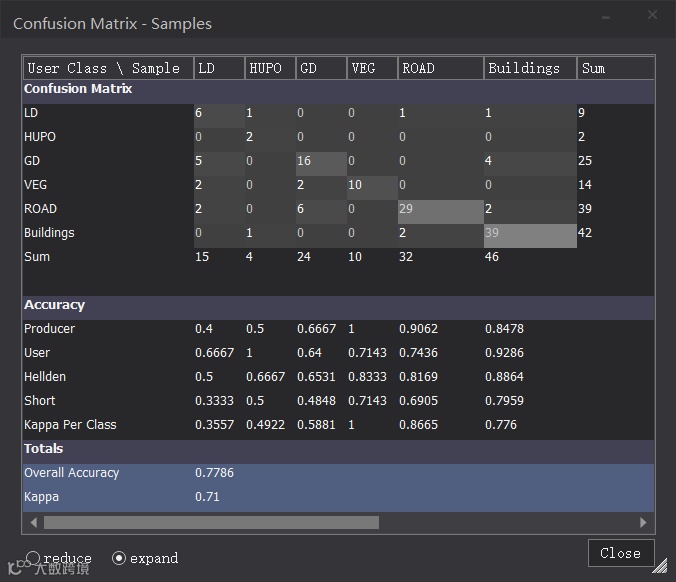The width and height of the screenshot is (676, 582).
Task: Click the Confusion Matrix - Samples title
Action: pyautogui.click(x=113, y=24)
